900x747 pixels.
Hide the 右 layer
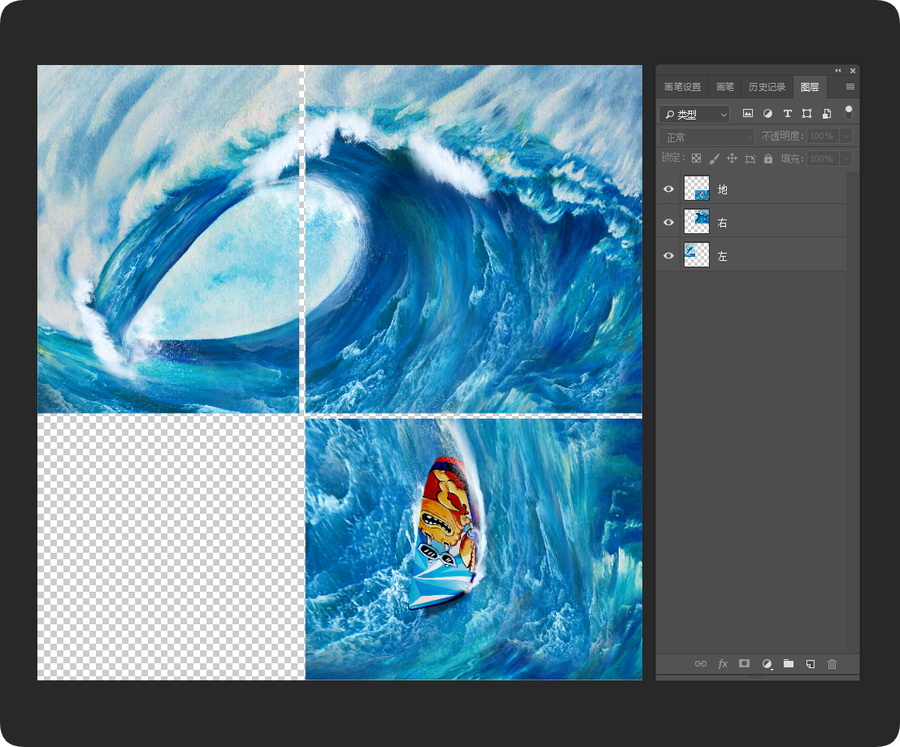[x=669, y=222]
